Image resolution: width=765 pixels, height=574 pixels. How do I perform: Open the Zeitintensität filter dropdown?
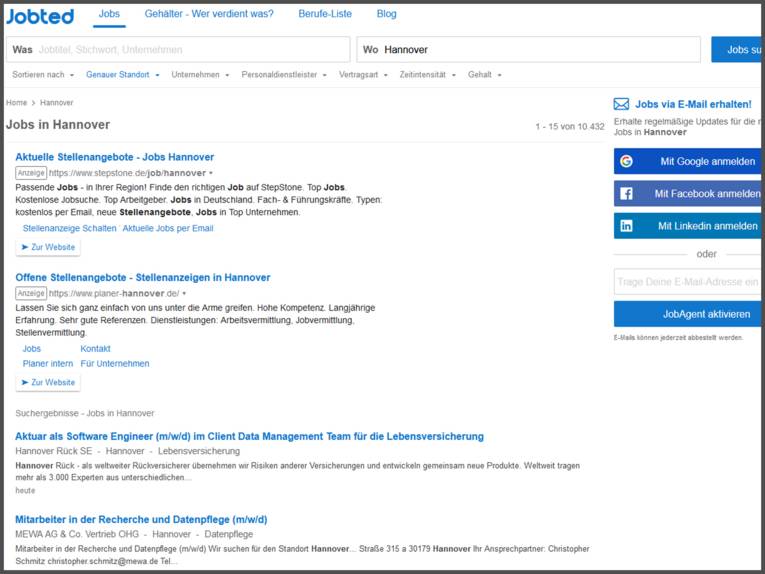(x=427, y=75)
